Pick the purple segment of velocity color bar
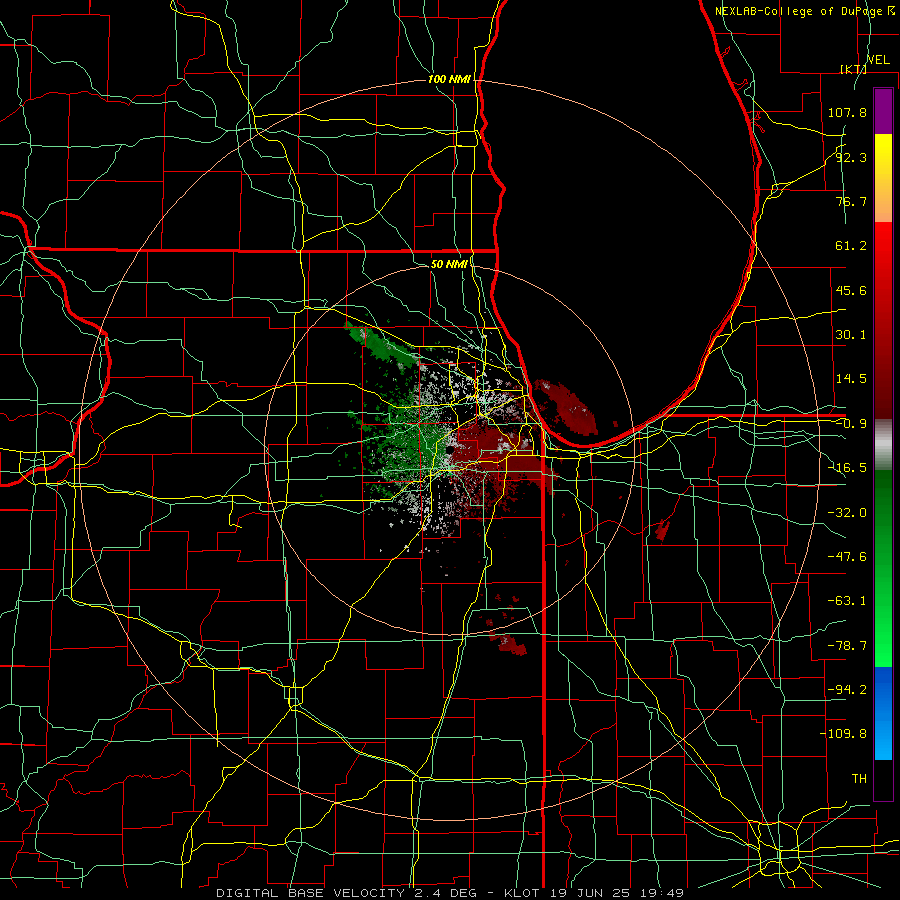Screen dimensions: 900x900 tap(883, 111)
